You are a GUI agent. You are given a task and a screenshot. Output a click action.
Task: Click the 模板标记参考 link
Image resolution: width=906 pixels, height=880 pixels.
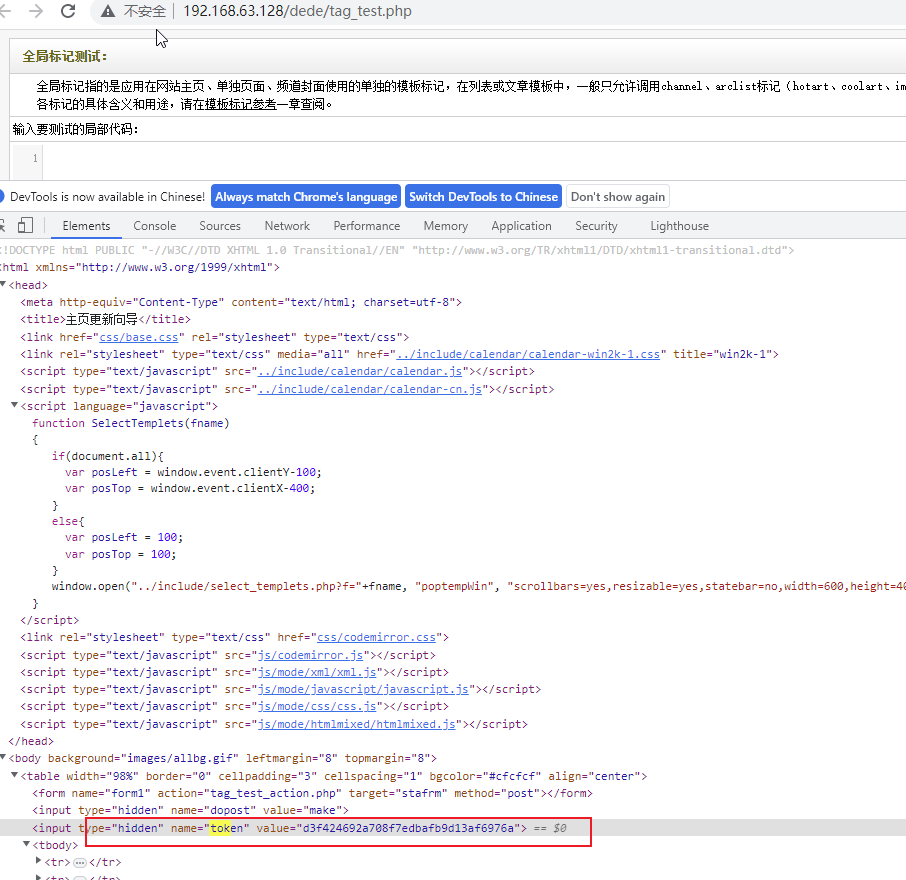click(x=240, y=105)
